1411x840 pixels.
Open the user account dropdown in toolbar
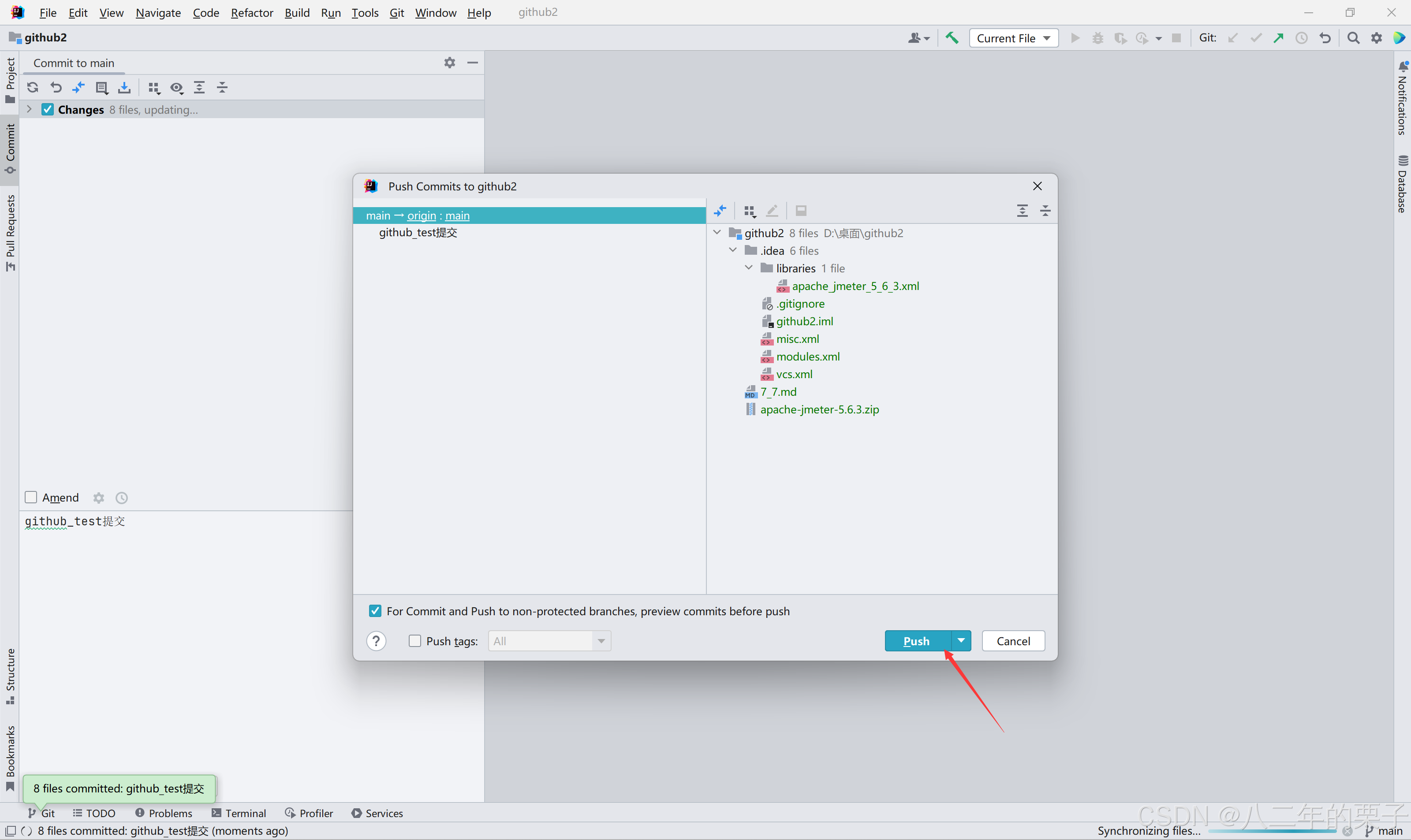coord(919,38)
